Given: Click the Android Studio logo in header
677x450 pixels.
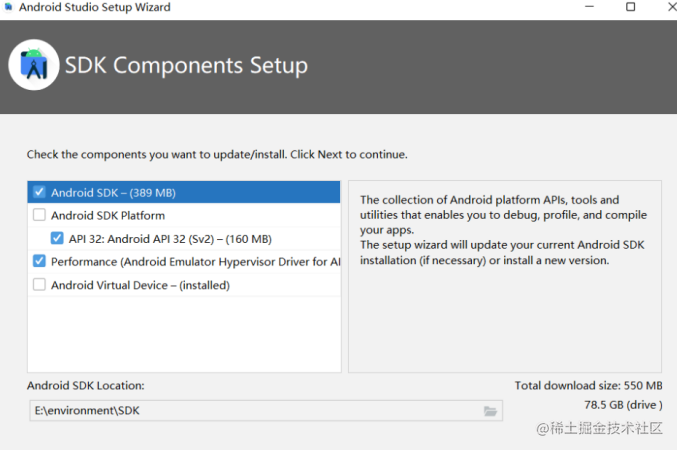Looking at the screenshot, I should [x=34, y=65].
